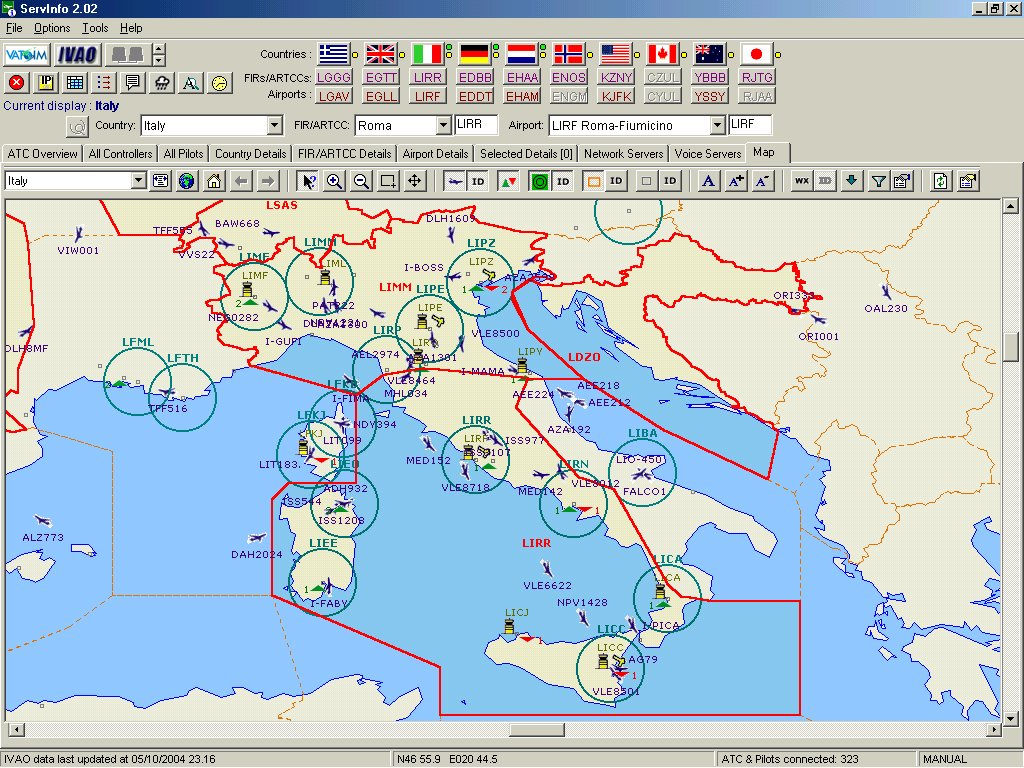Switch to the All Pilots tab

tap(183, 153)
